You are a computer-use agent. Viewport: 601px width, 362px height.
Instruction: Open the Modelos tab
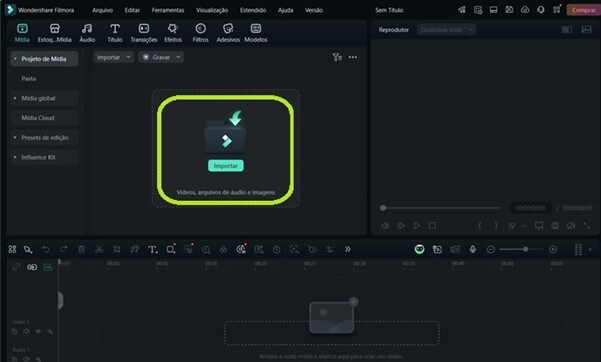(256, 33)
